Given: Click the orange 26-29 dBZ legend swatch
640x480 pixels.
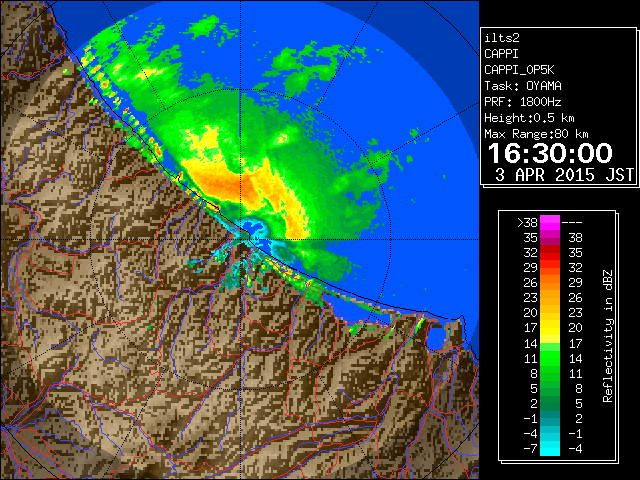Looking at the screenshot, I should [x=550, y=283].
